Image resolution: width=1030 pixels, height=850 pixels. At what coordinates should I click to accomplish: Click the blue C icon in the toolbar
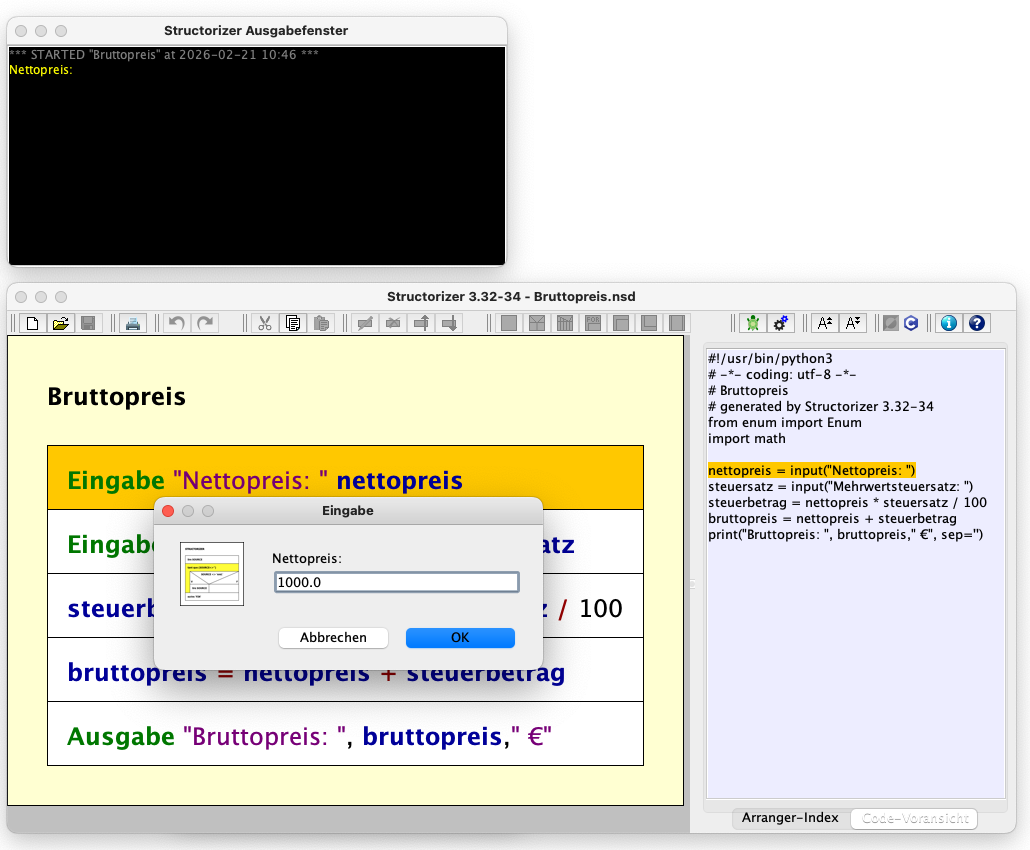pos(910,323)
